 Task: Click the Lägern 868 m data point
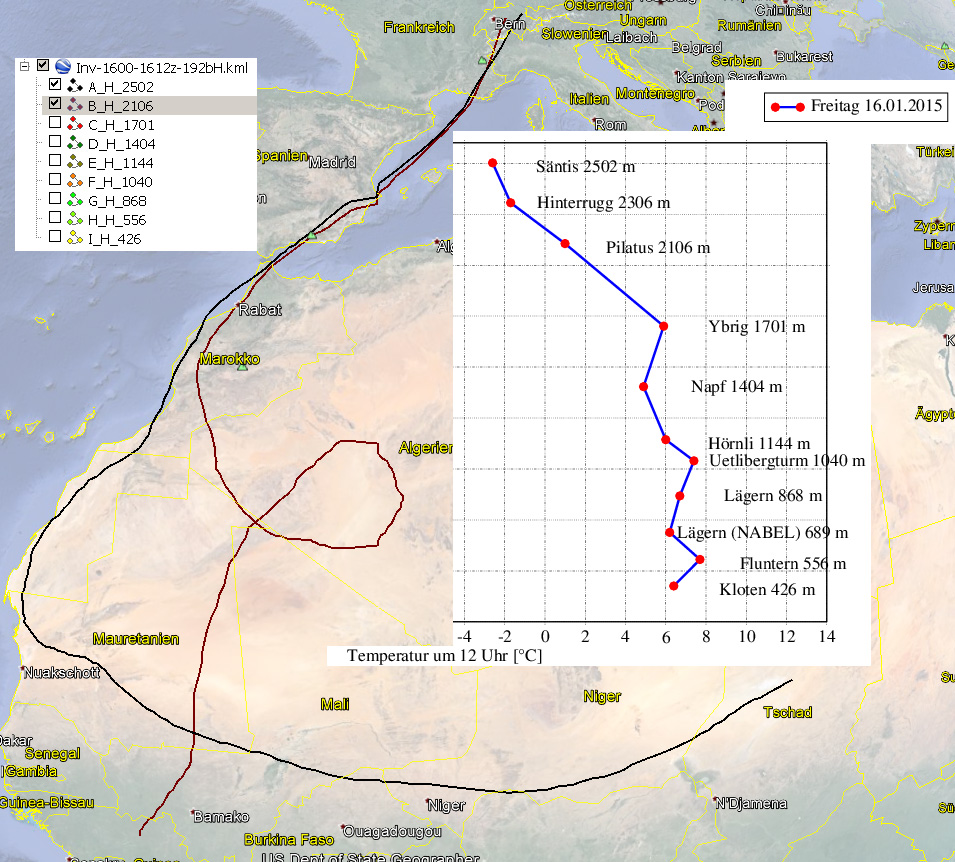680,496
